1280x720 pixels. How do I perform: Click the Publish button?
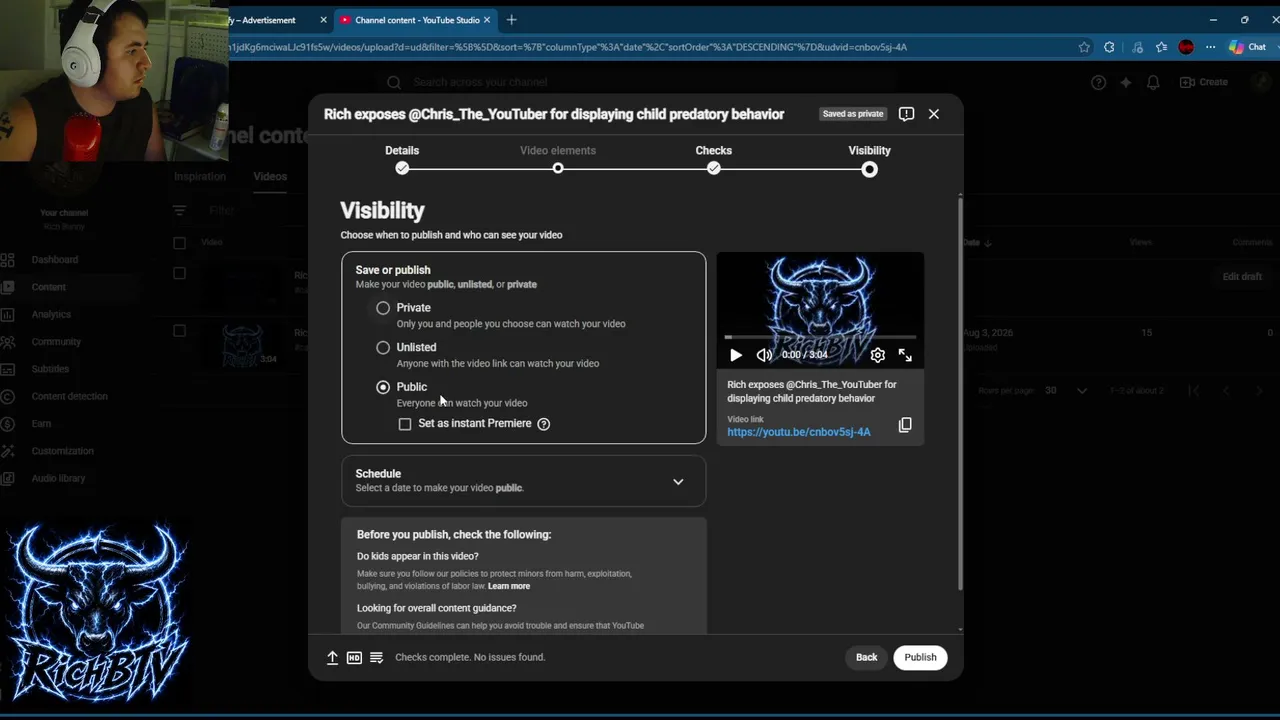click(x=920, y=657)
